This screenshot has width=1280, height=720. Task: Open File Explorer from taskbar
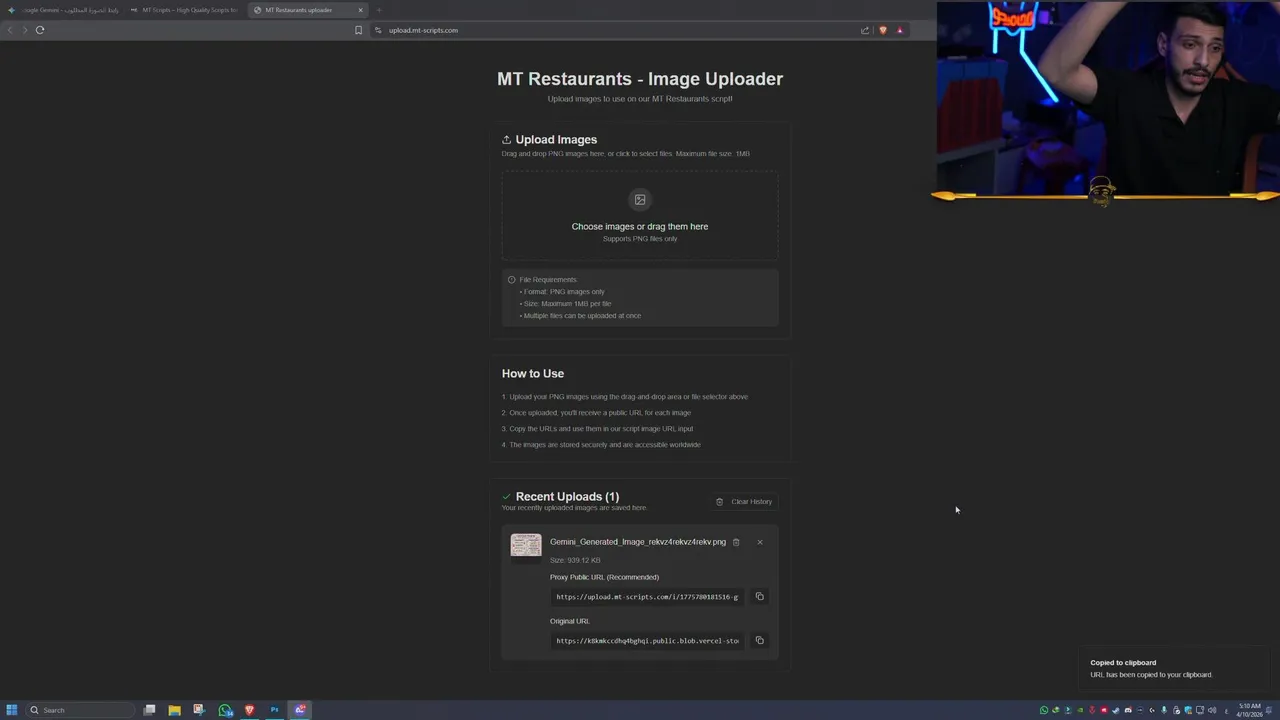(x=174, y=710)
